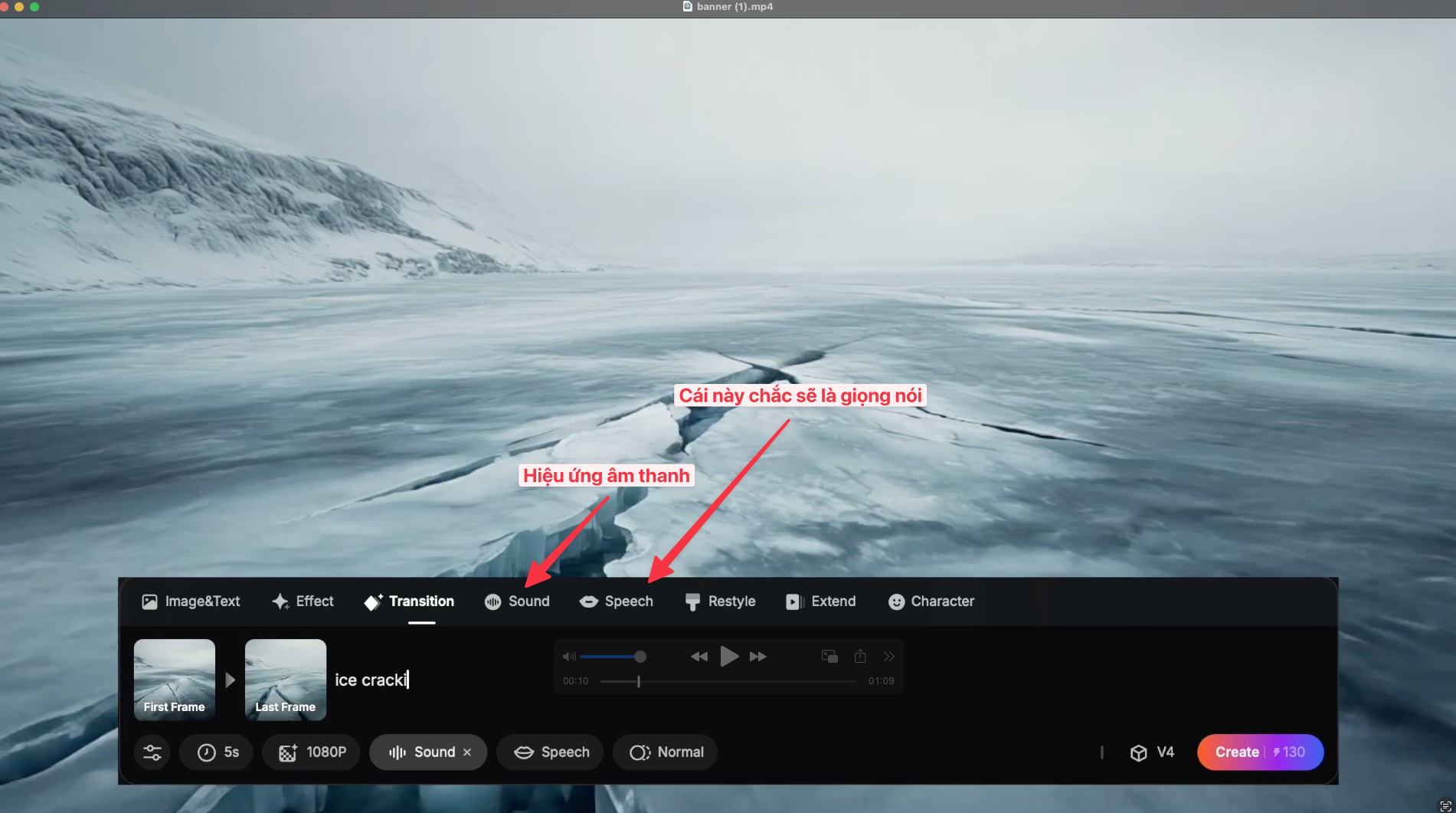Screen dimensions: 1456x813
Task: Toggle the Normal mode pill
Action: (665, 752)
